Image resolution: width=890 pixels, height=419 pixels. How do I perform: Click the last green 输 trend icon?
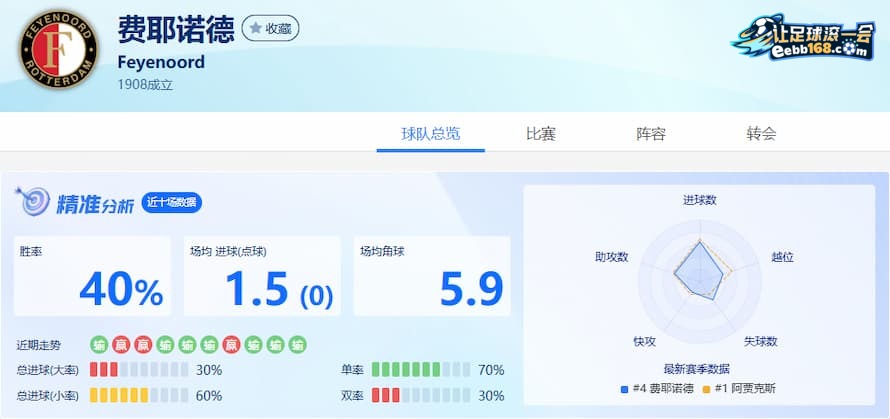(x=297, y=345)
